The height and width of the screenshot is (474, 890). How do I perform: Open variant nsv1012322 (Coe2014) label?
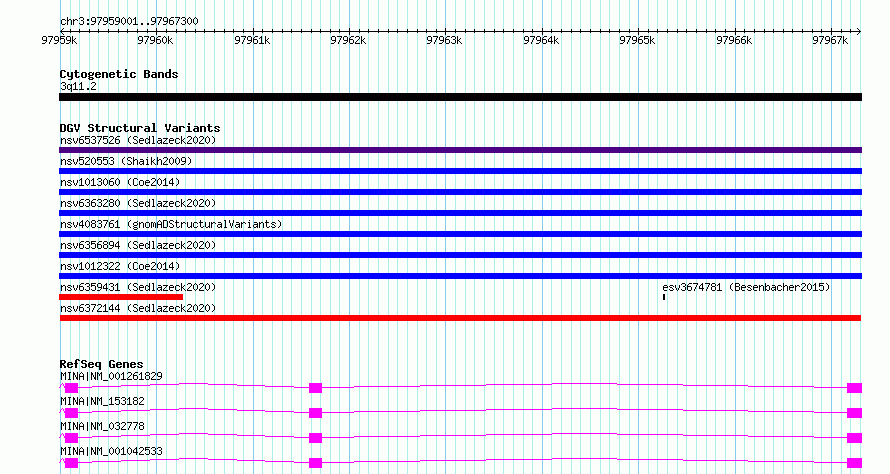click(x=120, y=266)
